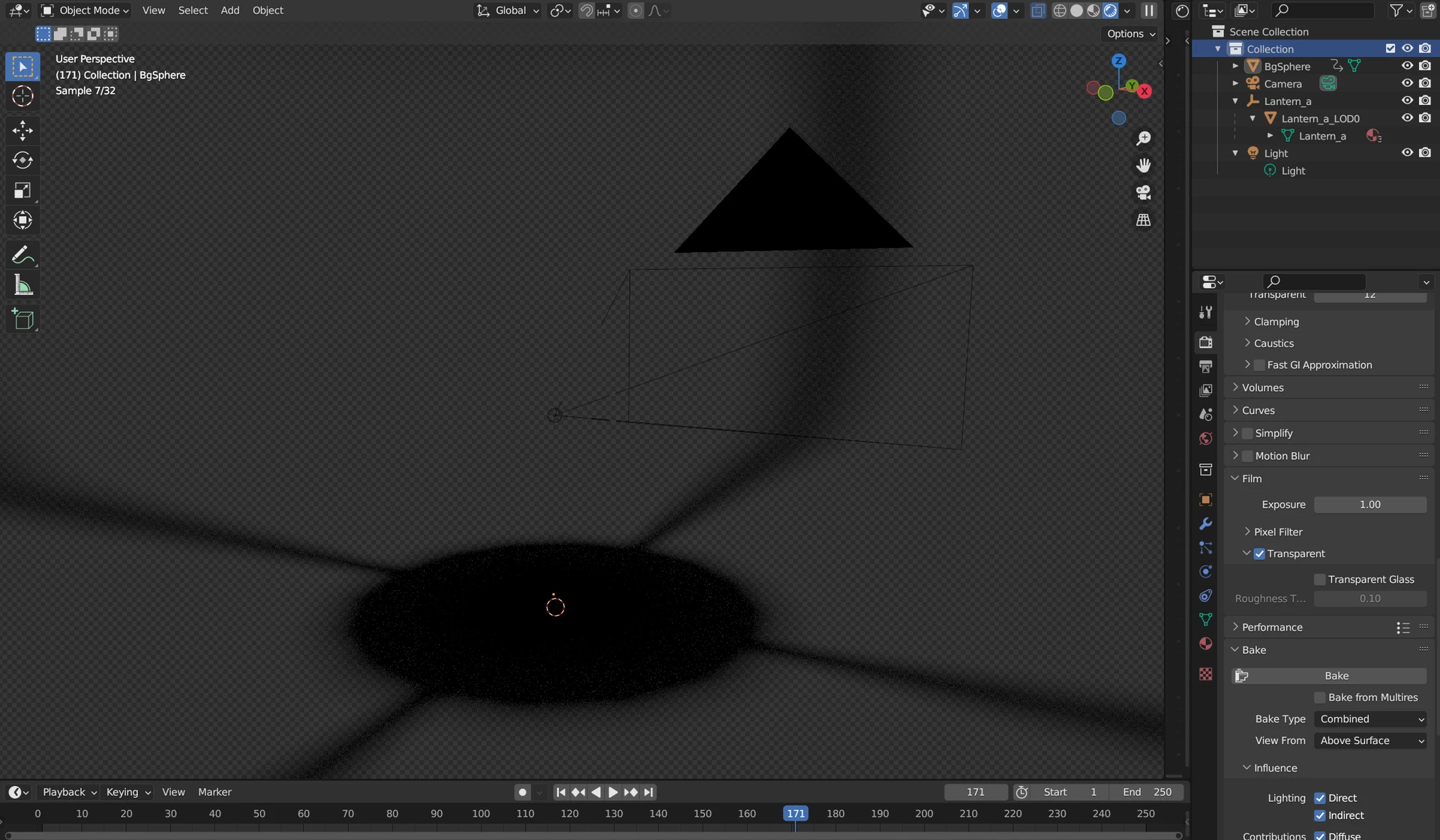This screenshot has height=840, width=1440.
Task: Open the World properties tab
Action: coord(1205,439)
